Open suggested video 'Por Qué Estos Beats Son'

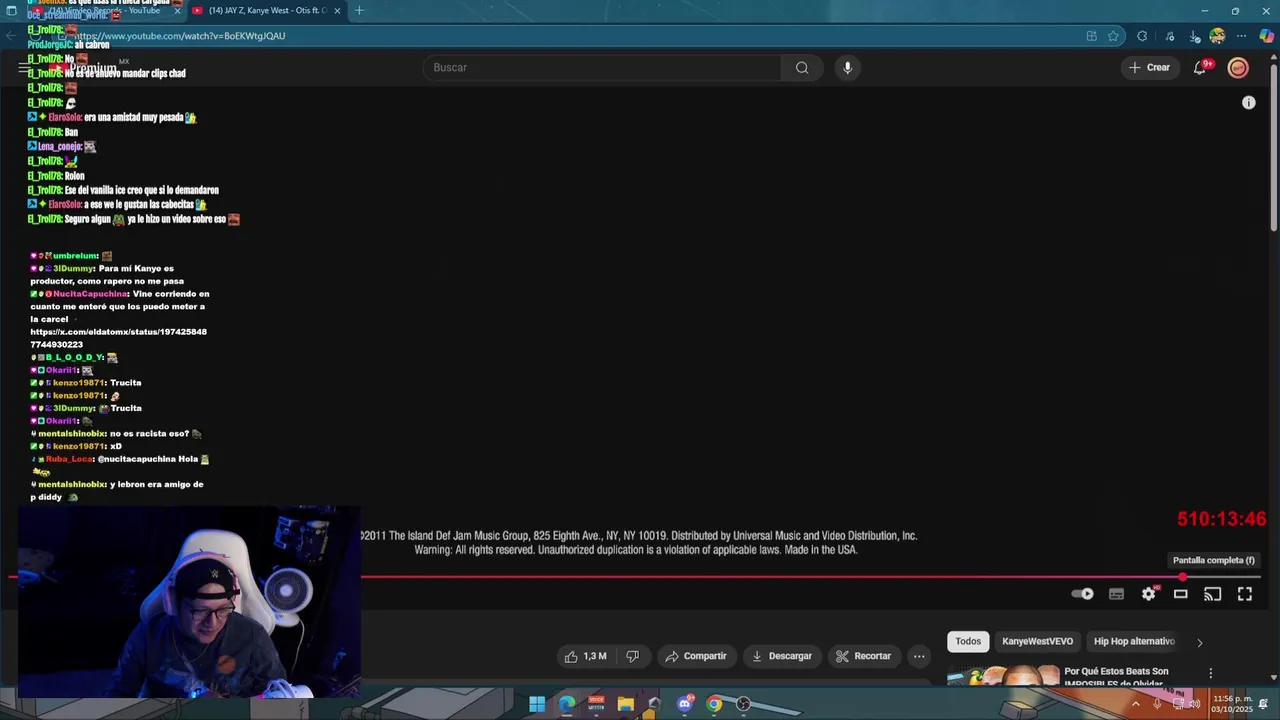1116,677
